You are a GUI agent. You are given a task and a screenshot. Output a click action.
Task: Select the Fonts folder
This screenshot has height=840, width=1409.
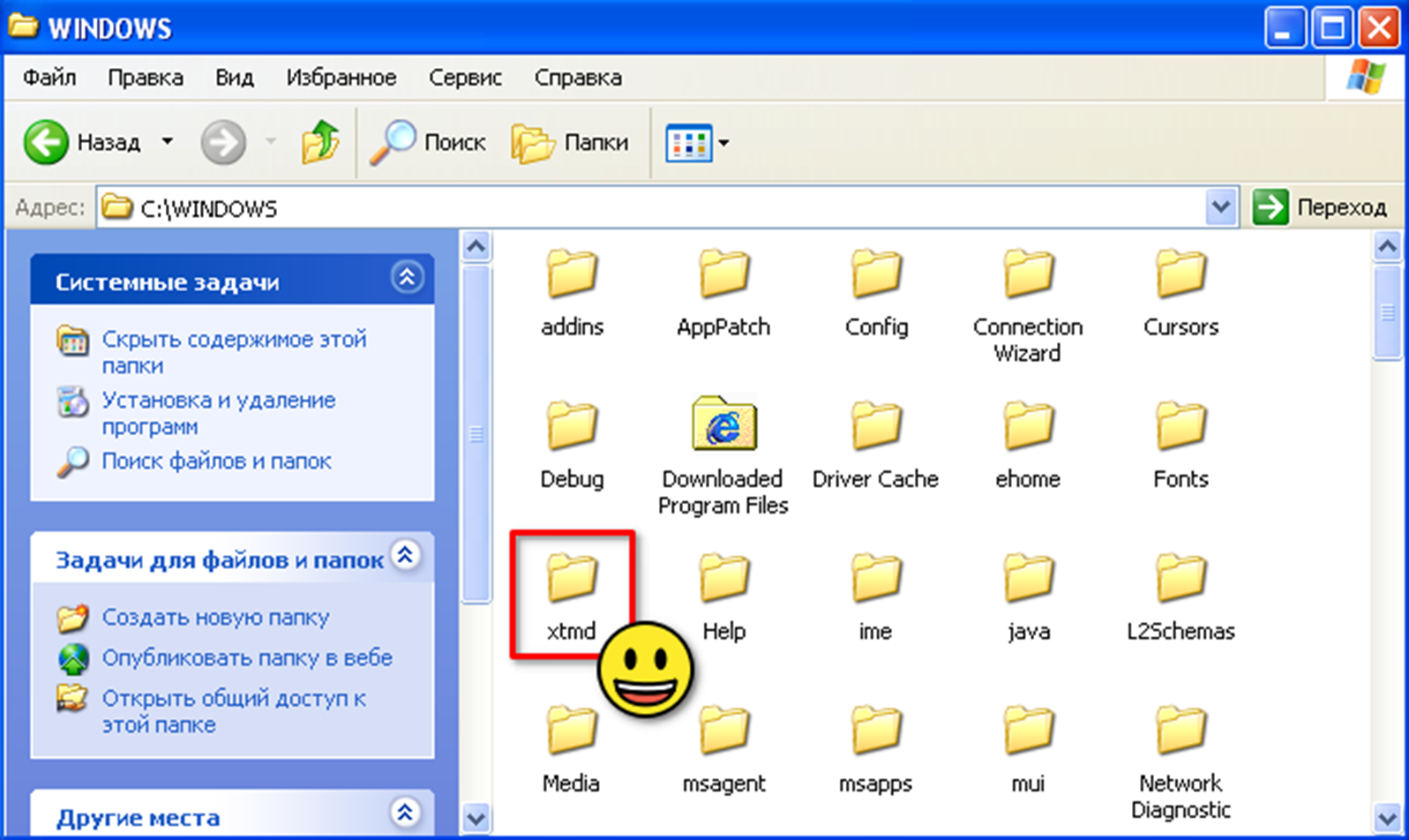[x=1180, y=446]
